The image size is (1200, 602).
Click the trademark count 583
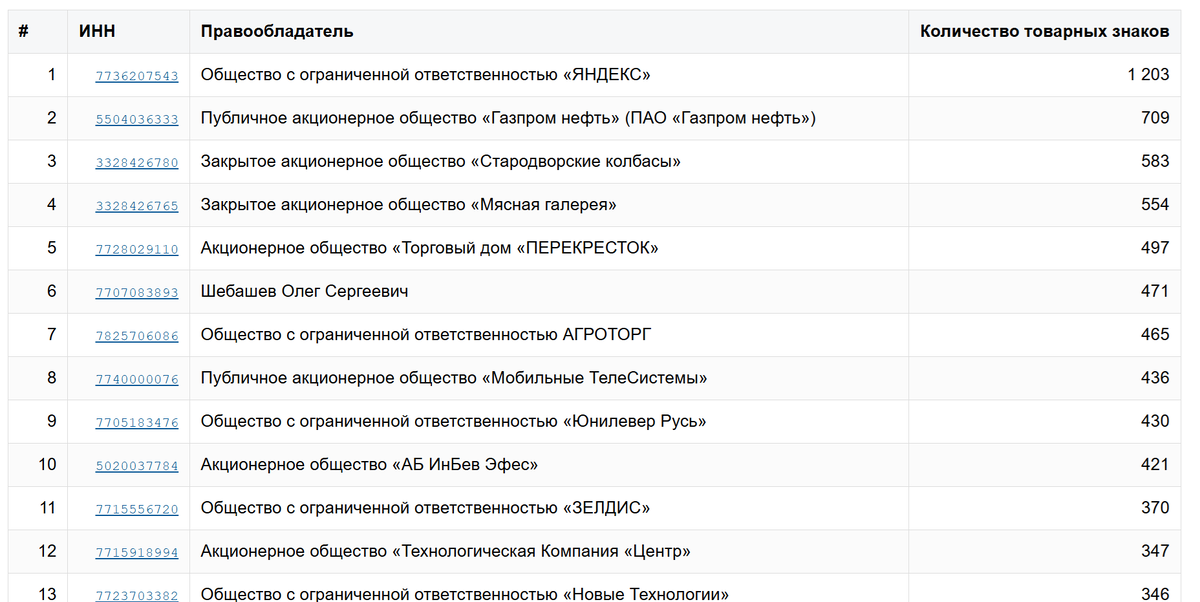pos(1155,161)
